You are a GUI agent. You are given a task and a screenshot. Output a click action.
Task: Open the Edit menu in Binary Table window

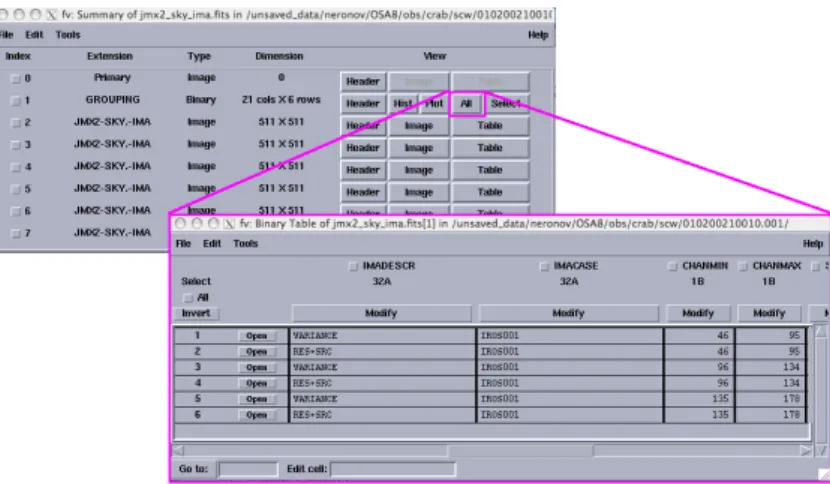(x=212, y=244)
